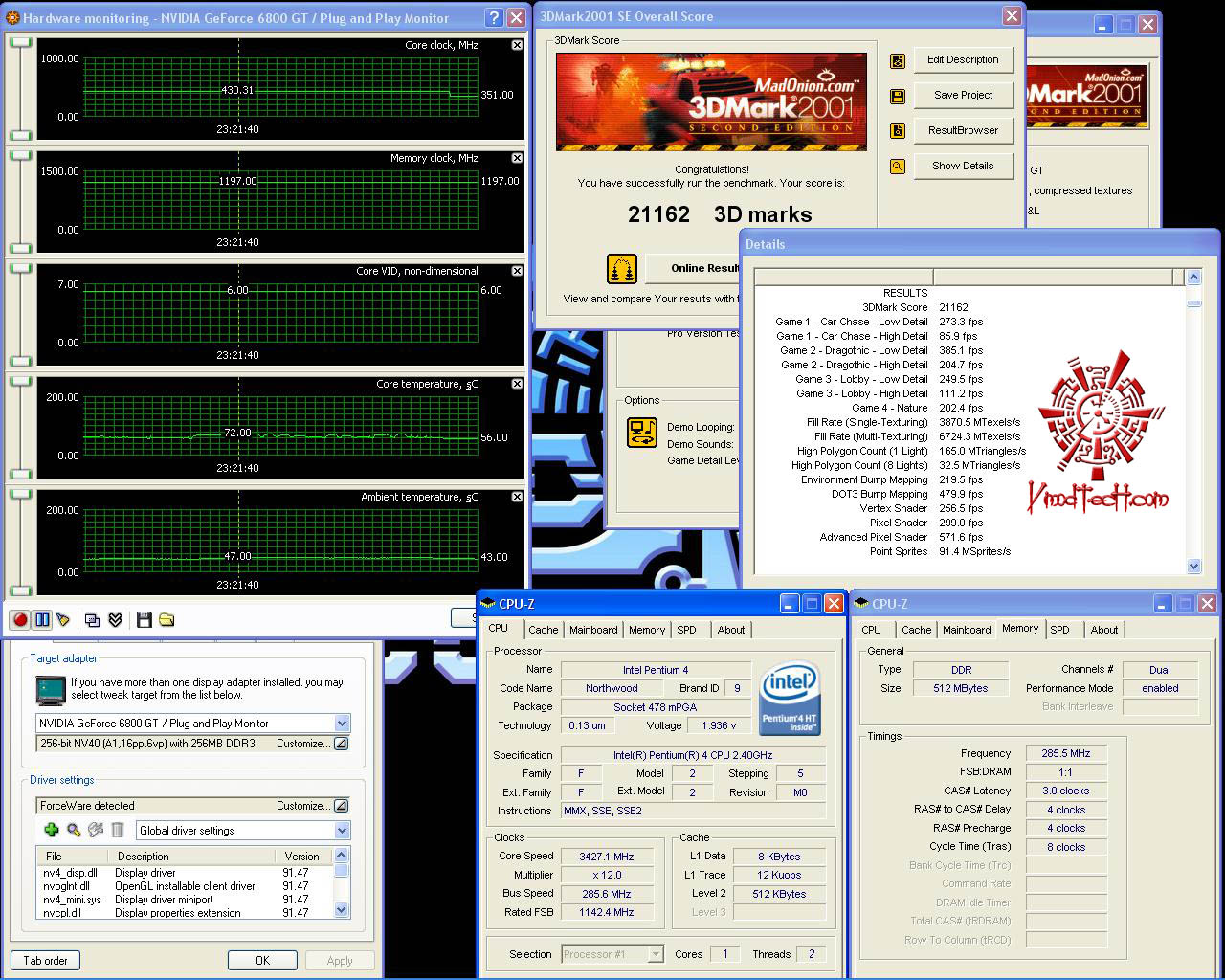Click Customize arrow beside 256-bit NV40 adapter
This screenshot has width=1225, height=980.
[340, 744]
